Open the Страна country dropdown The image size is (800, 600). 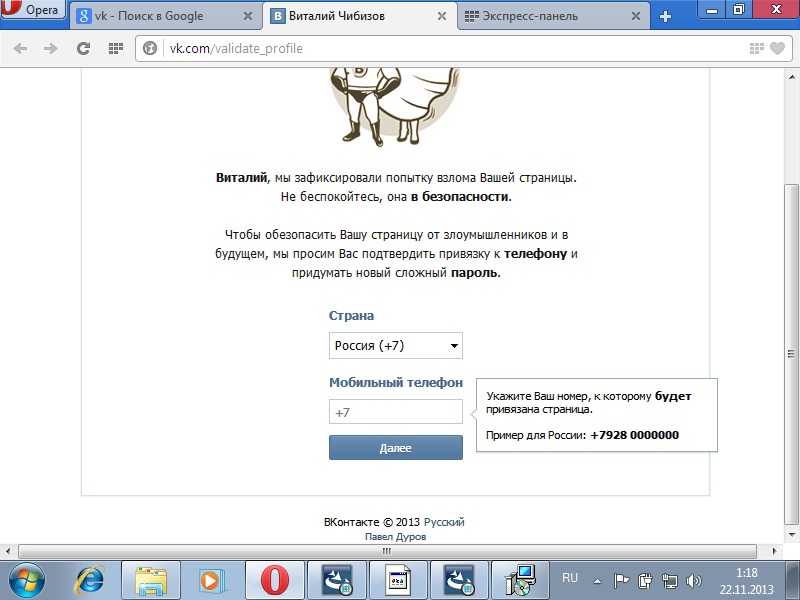pyautogui.click(x=395, y=345)
